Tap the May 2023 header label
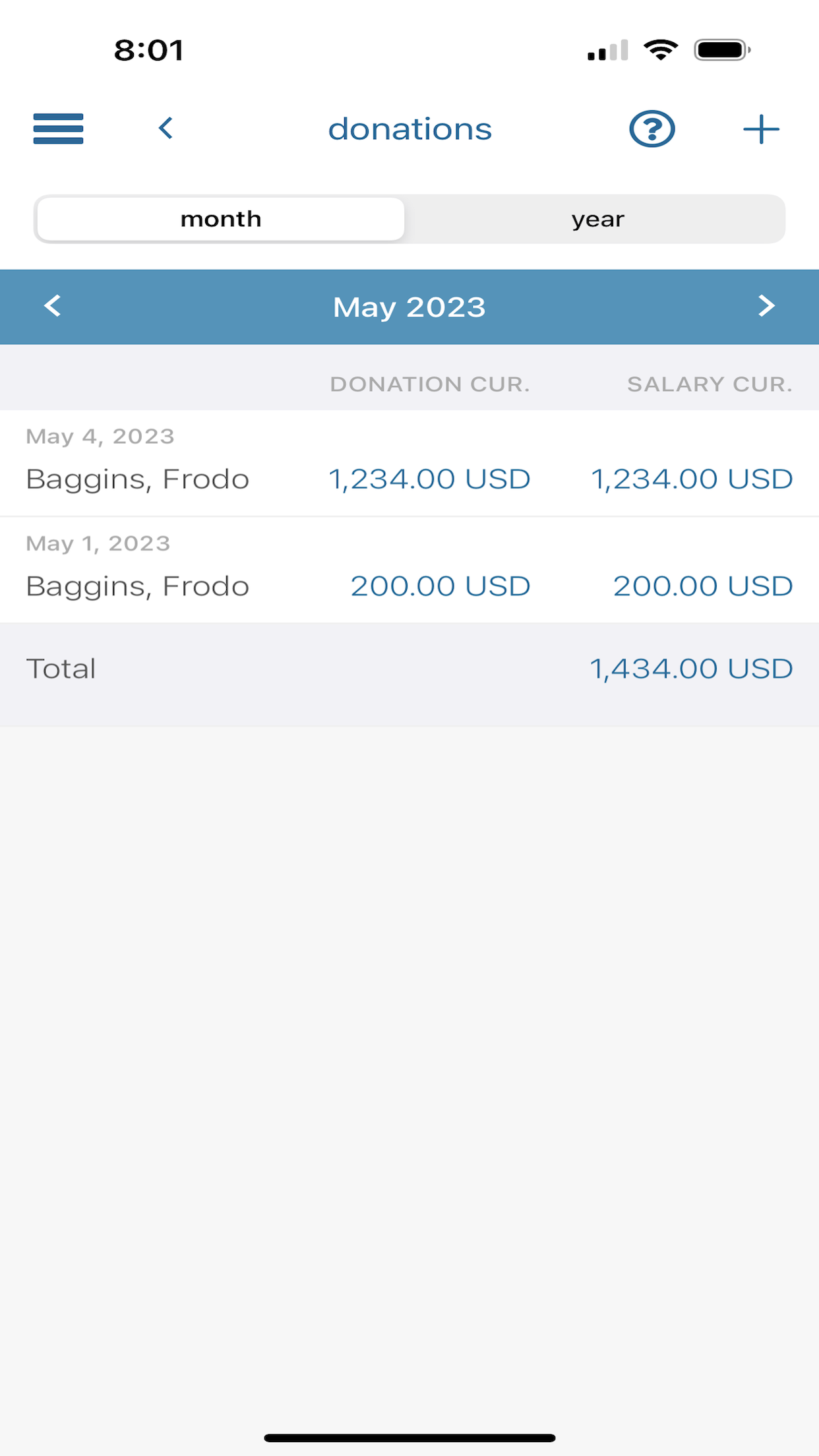This screenshot has width=819, height=1456. point(409,307)
